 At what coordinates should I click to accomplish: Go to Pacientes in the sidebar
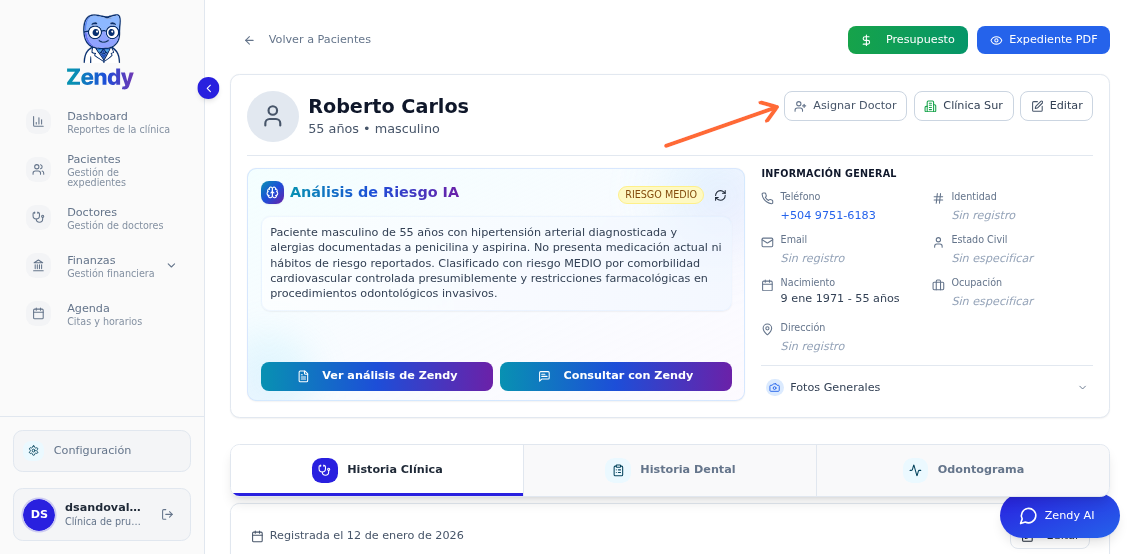[101, 169]
